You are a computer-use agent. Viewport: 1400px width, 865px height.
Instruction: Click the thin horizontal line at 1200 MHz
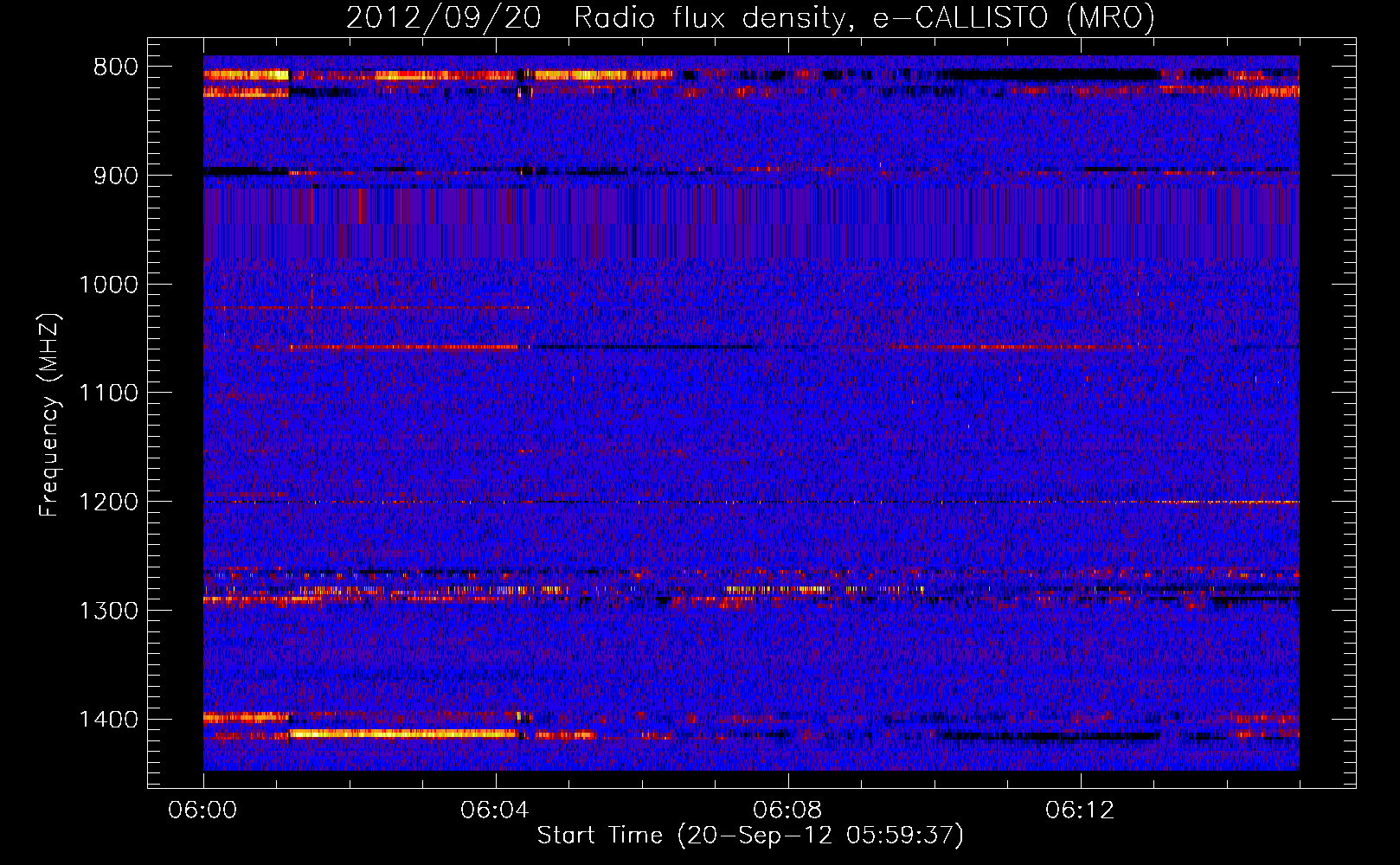751,502
